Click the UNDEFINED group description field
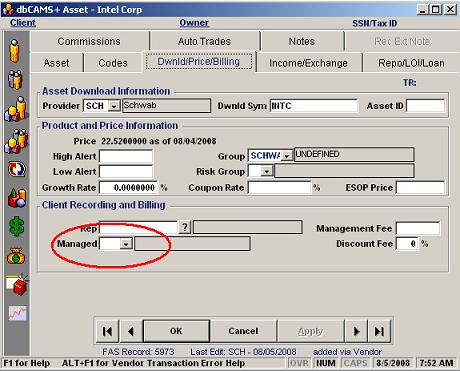 tap(354, 155)
